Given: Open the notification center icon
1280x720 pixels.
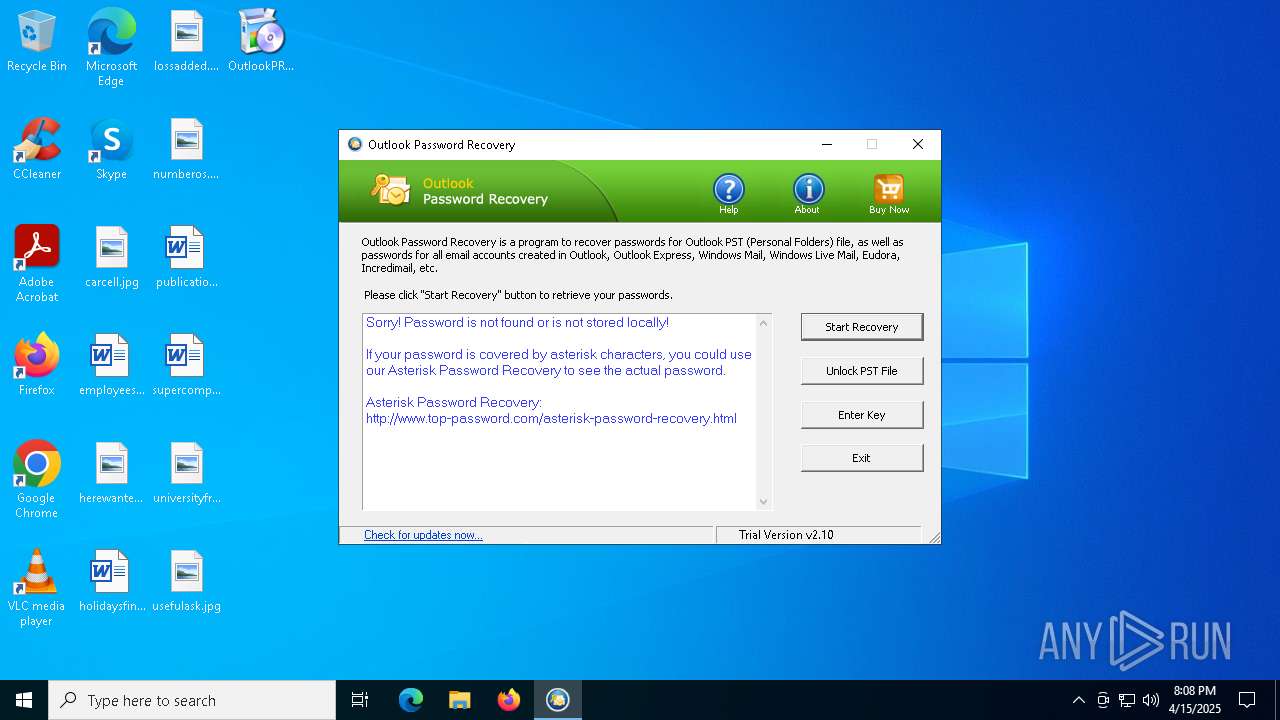Looking at the screenshot, I should pos(1247,700).
